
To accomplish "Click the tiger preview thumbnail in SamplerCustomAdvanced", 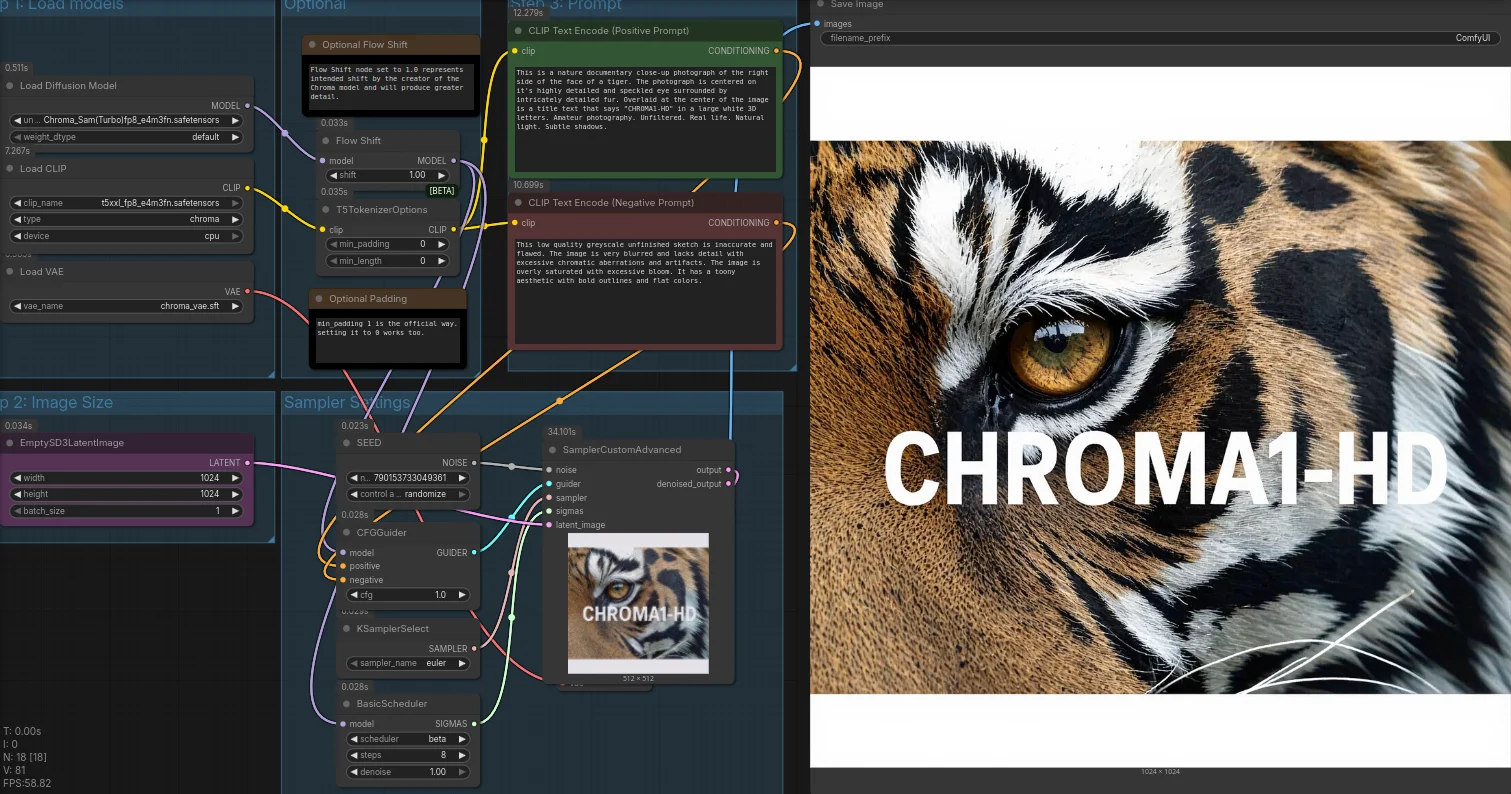I will click(x=638, y=603).
